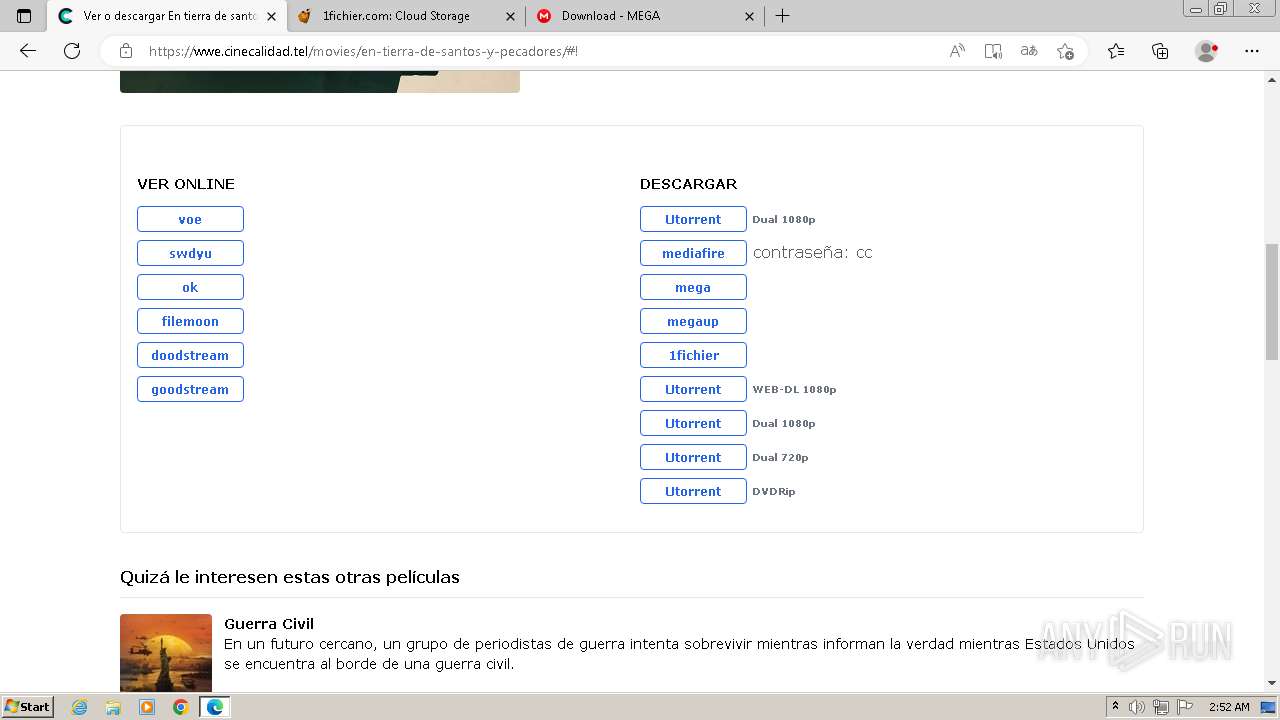This screenshot has height=720, width=1280.
Task: Click the Quizá le interesen estas otras películas heading
Action: pos(290,577)
